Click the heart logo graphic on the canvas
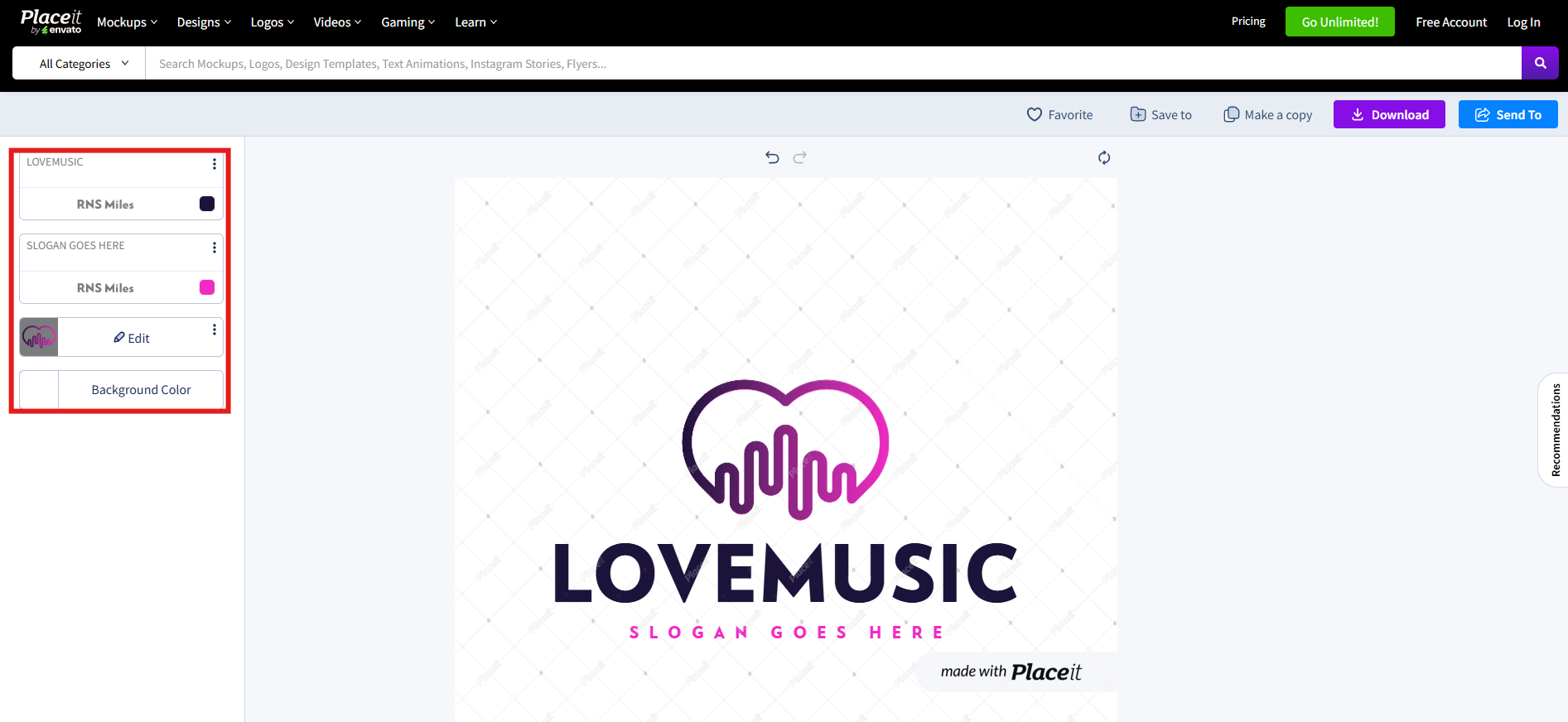Image resolution: width=1568 pixels, height=722 pixels. click(x=785, y=449)
